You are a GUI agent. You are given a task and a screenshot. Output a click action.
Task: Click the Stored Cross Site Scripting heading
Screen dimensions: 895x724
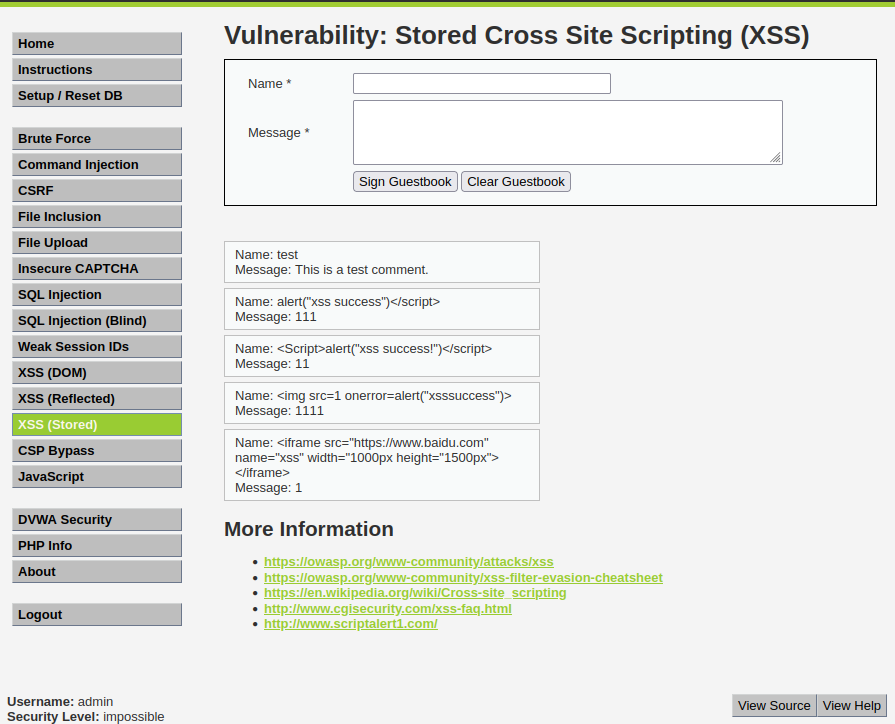pos(517,35)
